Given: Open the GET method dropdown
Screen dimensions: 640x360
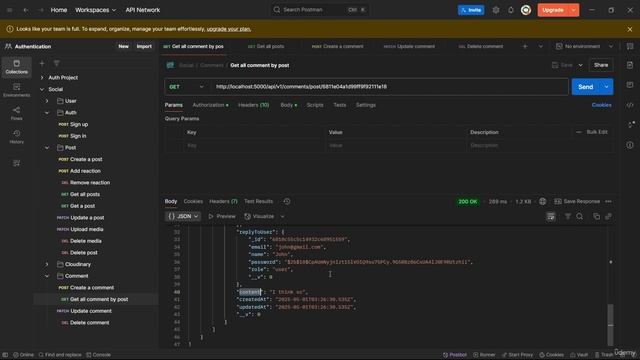Looking at the screenshot, I should (186, 87).
